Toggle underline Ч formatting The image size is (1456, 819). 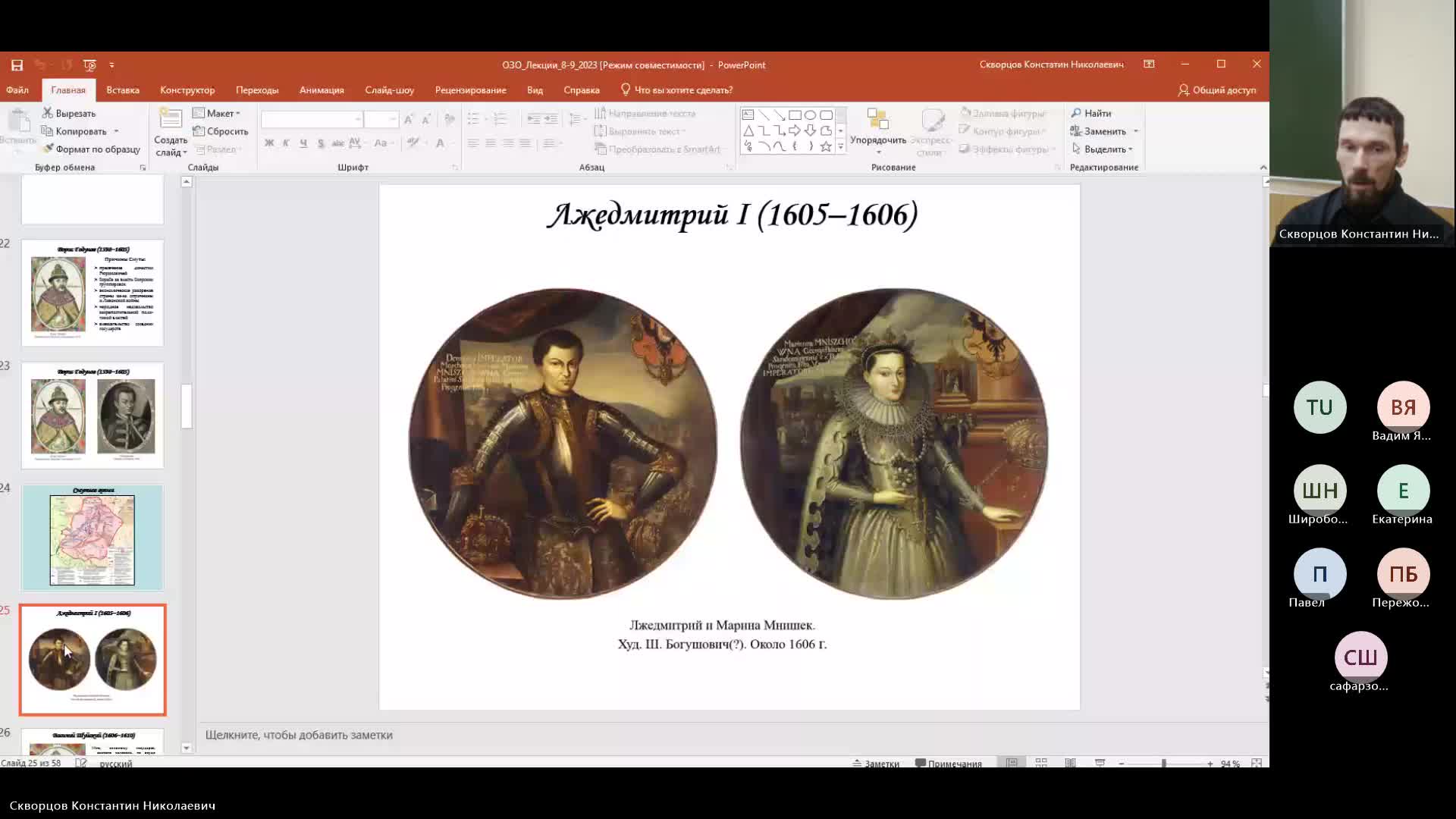303,143
